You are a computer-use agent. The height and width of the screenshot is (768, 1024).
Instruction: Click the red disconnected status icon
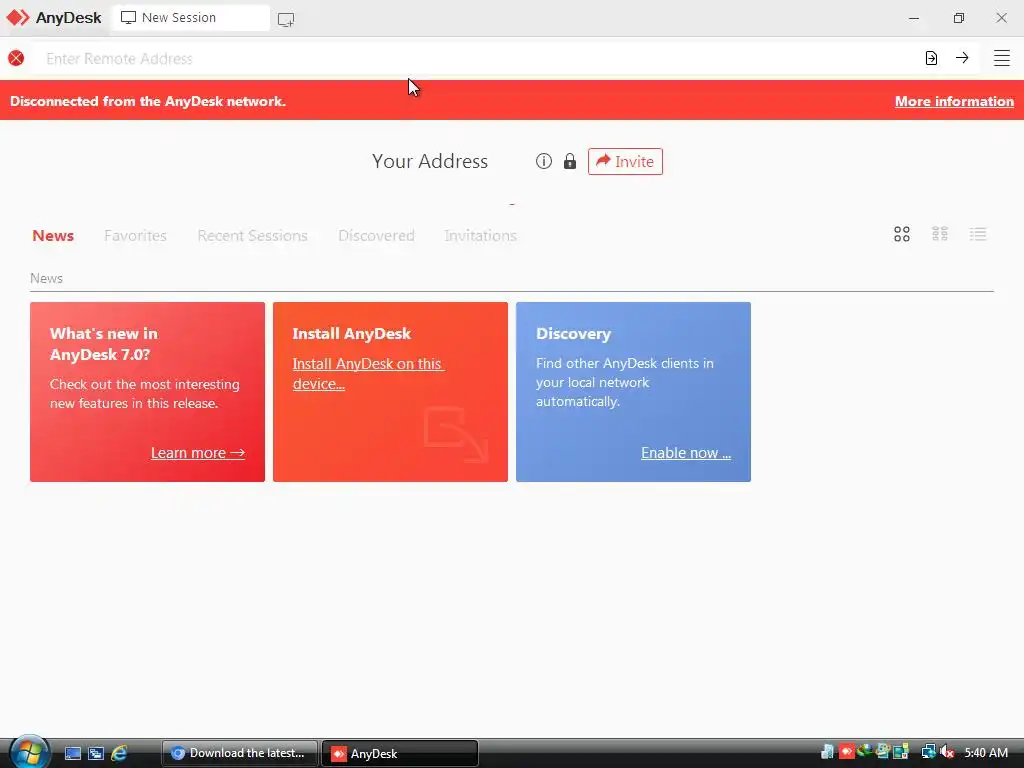pos(16,58)
